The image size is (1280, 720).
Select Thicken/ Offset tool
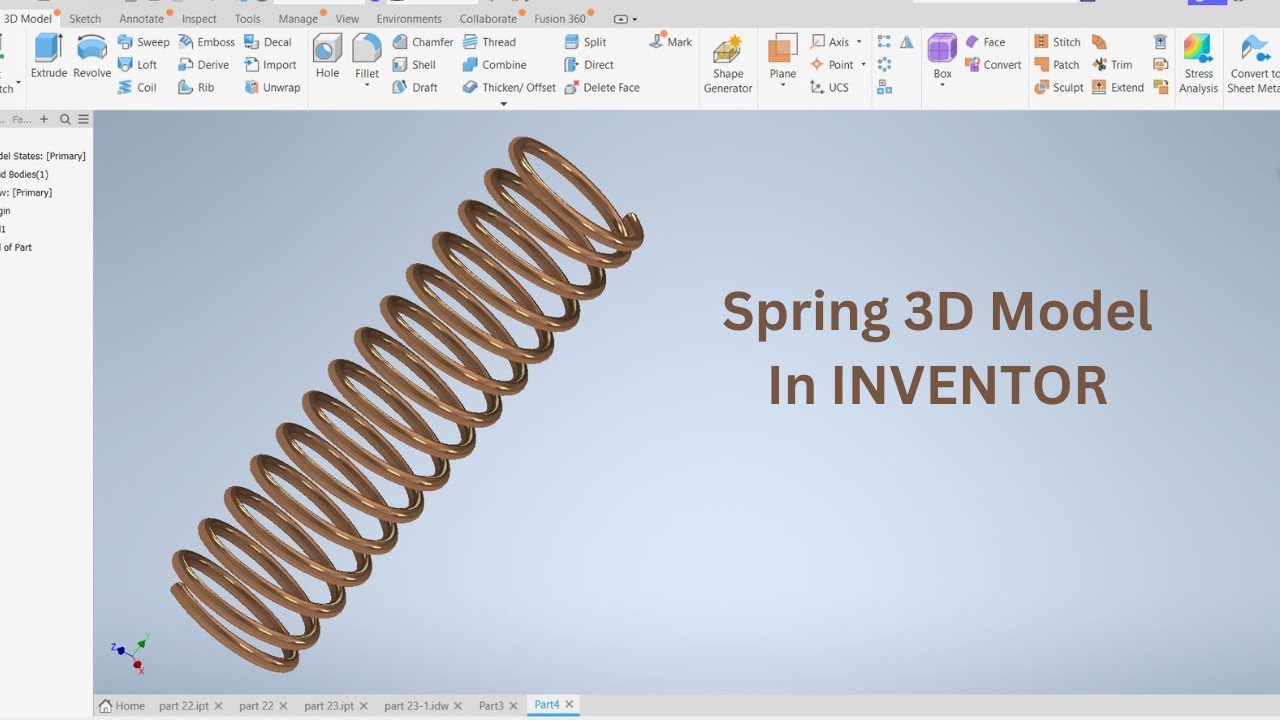[x=509, y=88]
